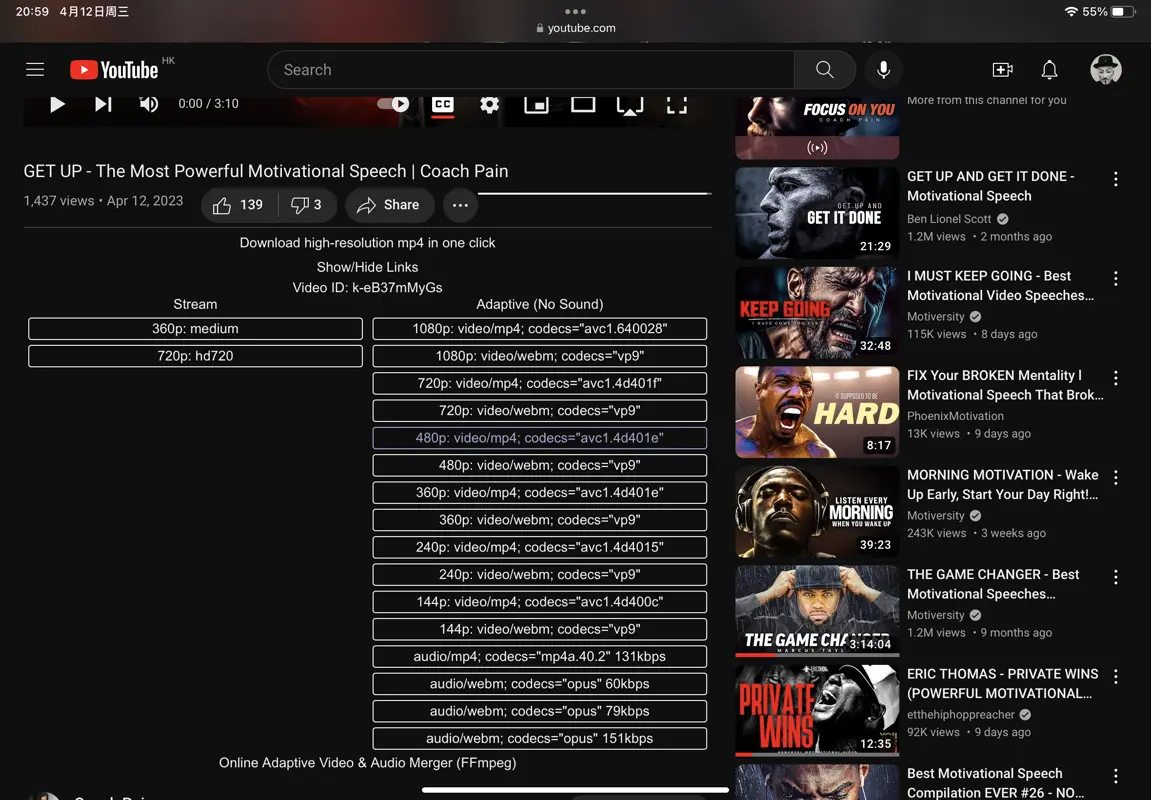Click the Share button

[x=389, y=205]
